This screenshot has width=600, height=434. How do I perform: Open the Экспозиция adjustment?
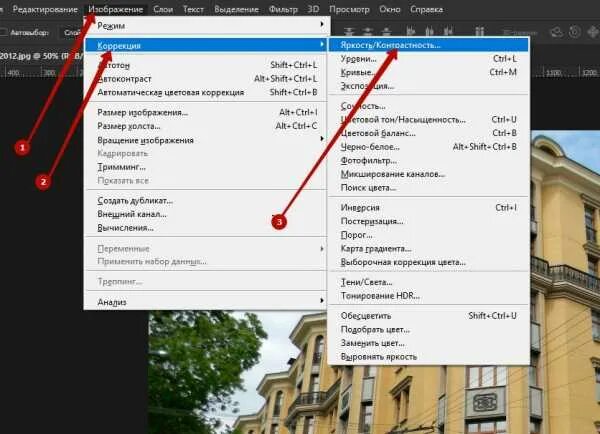(x=429, y=86)
